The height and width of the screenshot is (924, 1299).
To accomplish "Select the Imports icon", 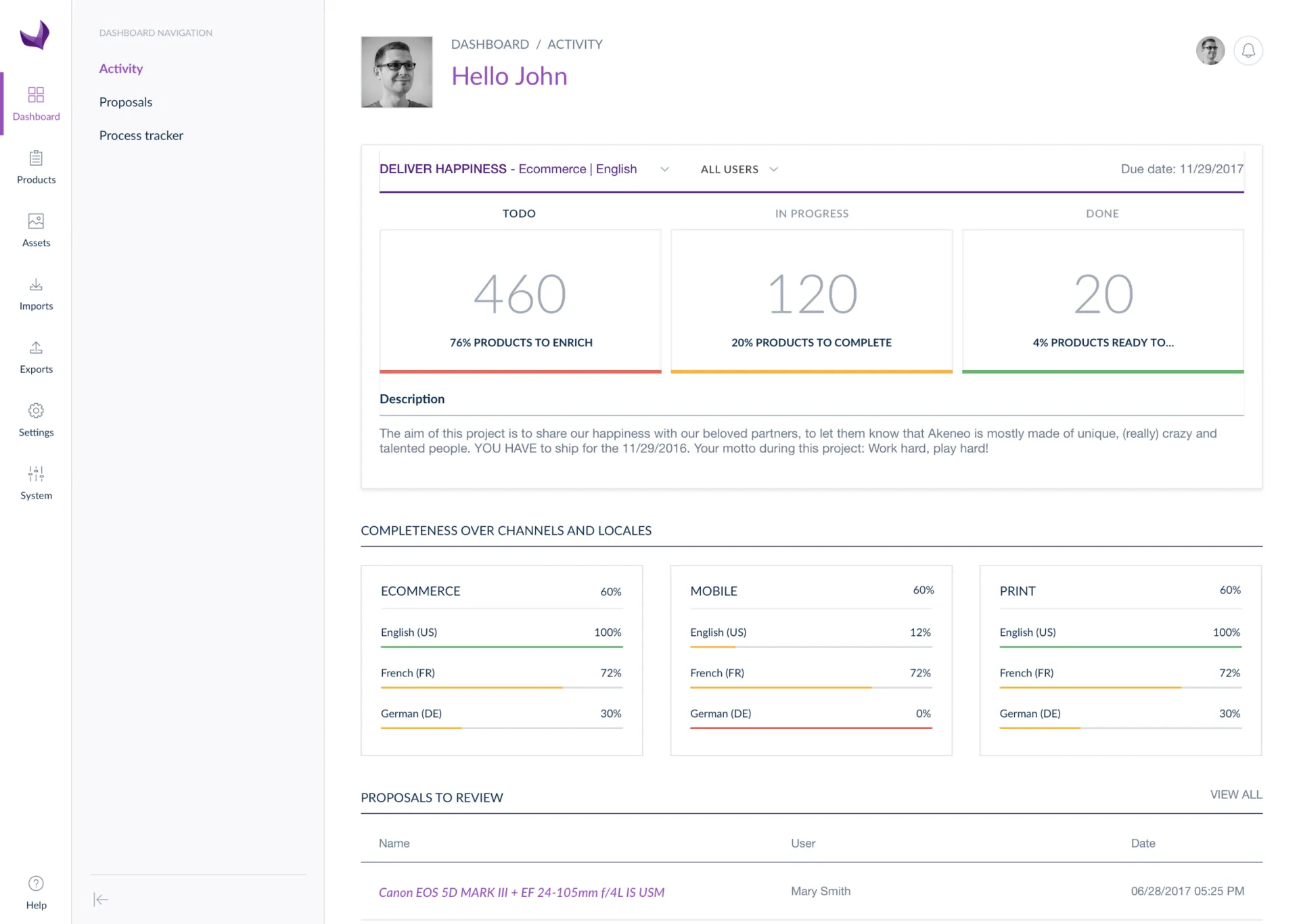I will point(36,285).
